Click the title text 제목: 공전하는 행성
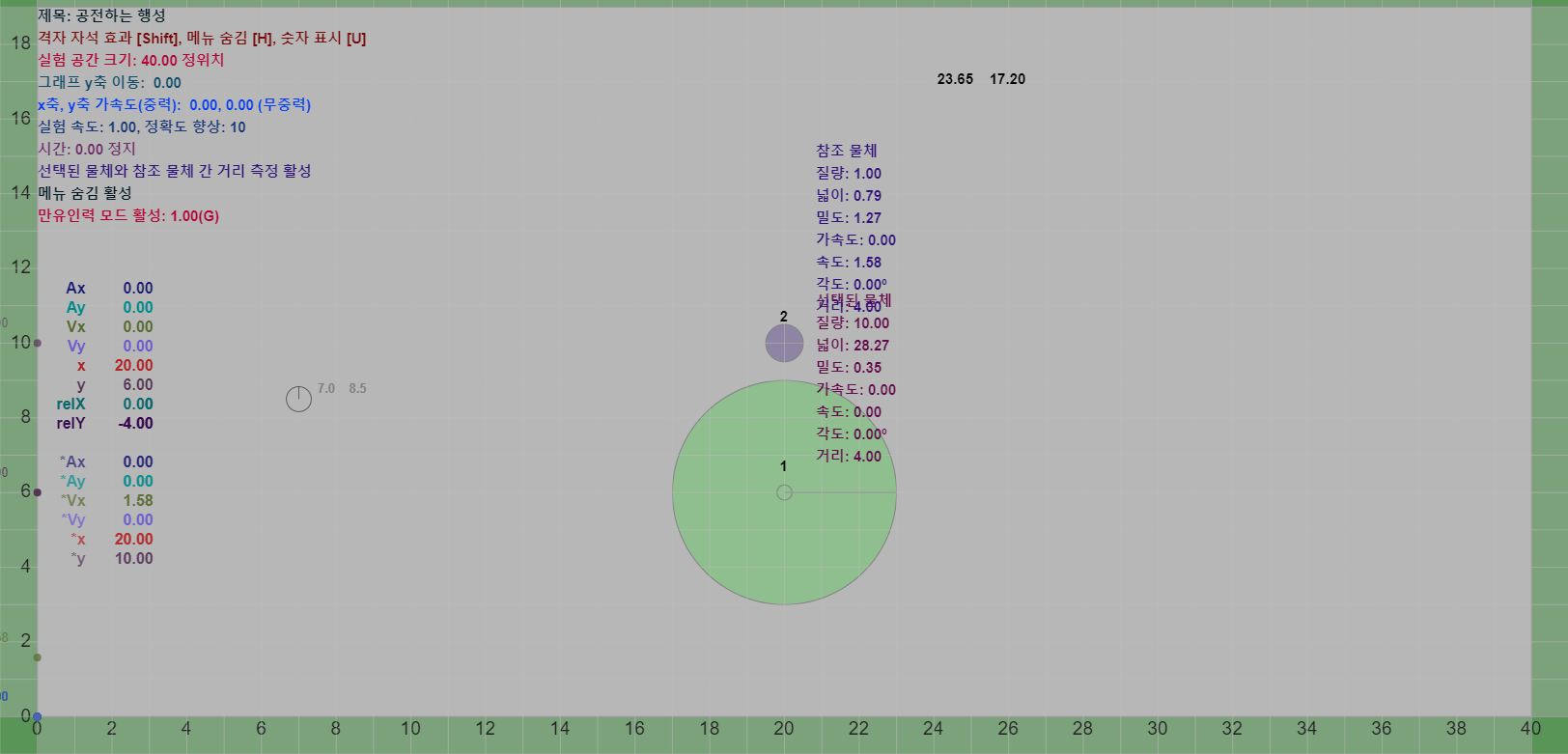 pyautogui.click(x=102, y=15)
